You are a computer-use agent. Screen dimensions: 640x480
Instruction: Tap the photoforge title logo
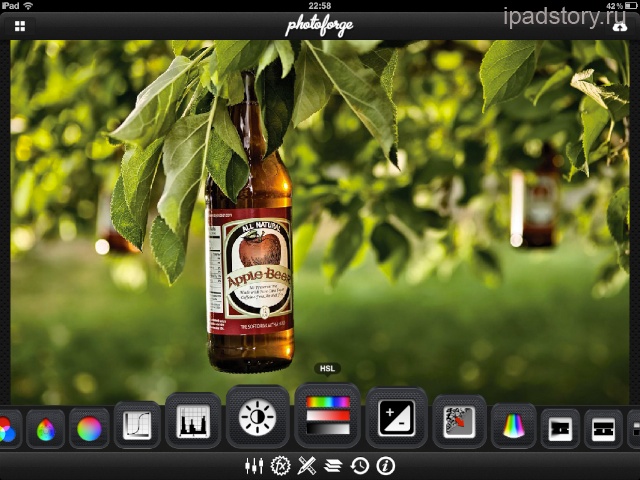click(319, 27)
